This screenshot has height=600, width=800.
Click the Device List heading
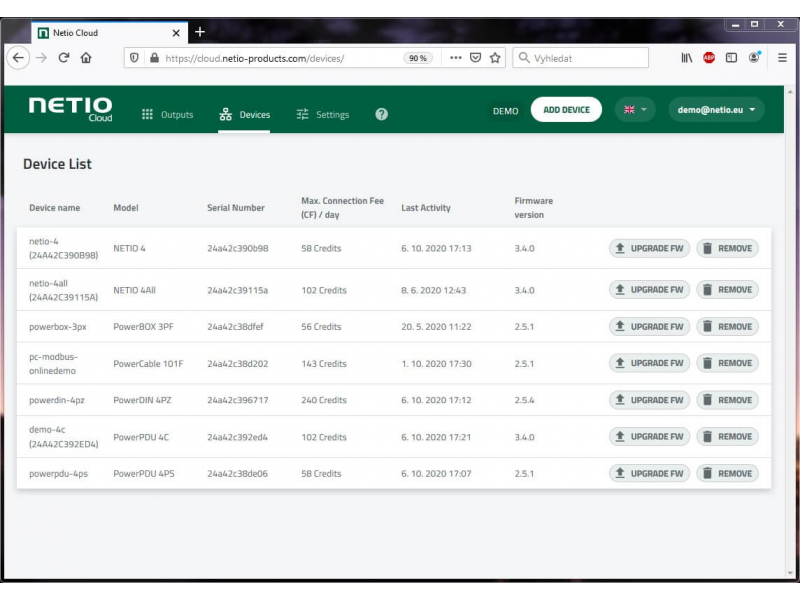tap(58, 164)
